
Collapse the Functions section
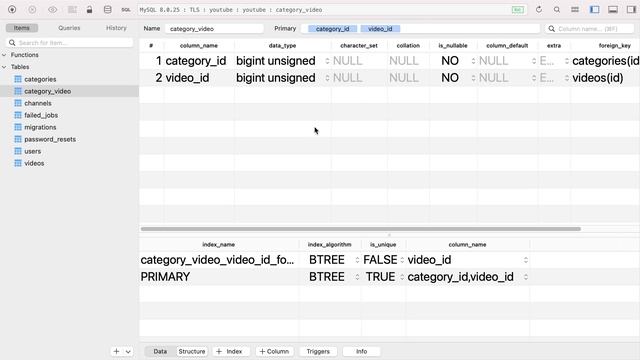point(4,55)
